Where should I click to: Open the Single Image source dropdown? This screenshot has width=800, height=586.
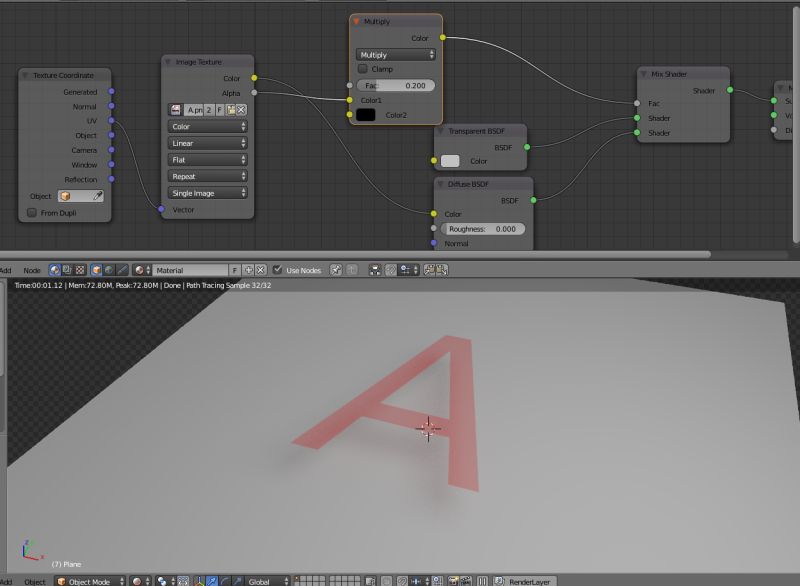[x=207, y=191]
